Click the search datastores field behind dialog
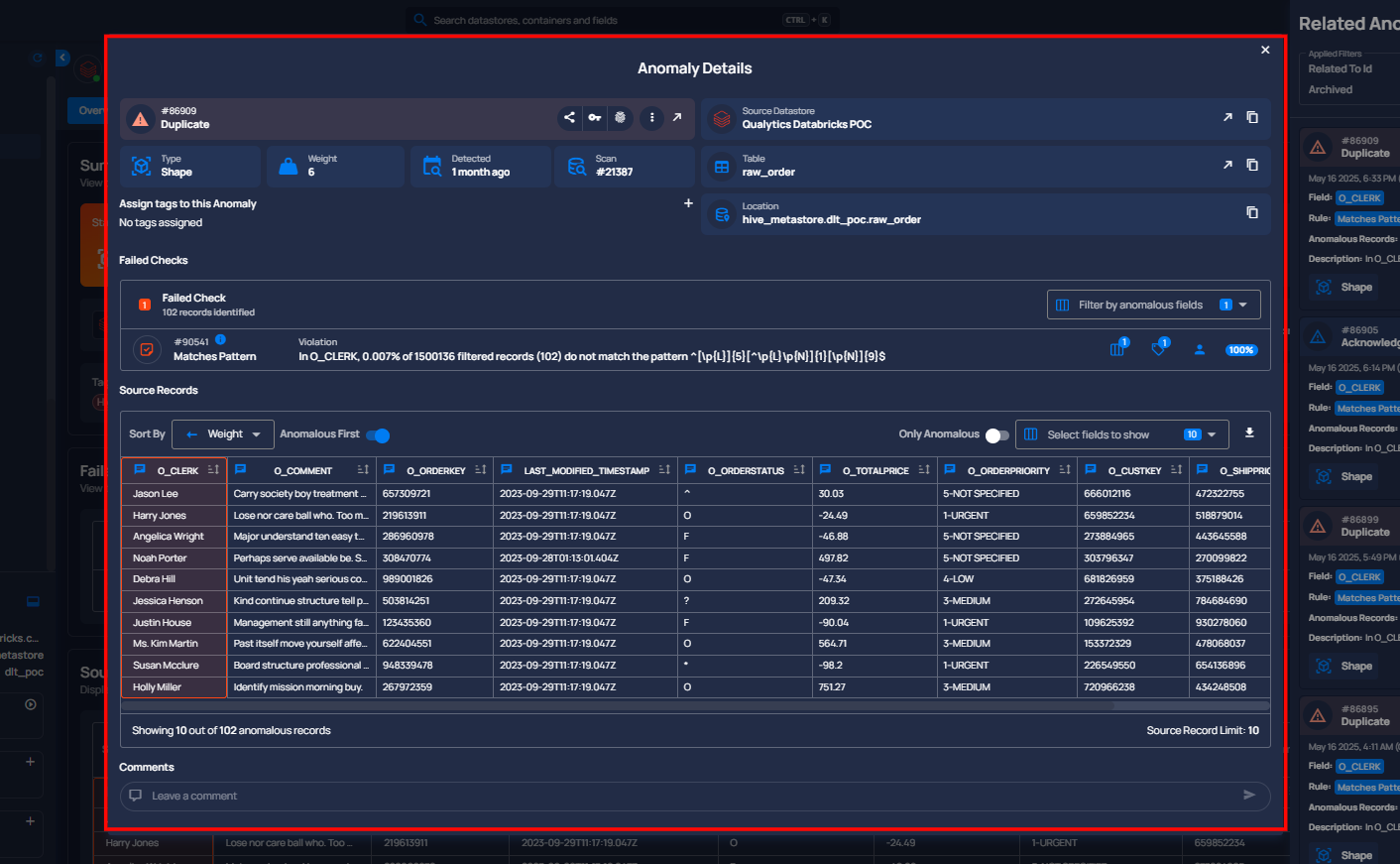 (623, 20)
